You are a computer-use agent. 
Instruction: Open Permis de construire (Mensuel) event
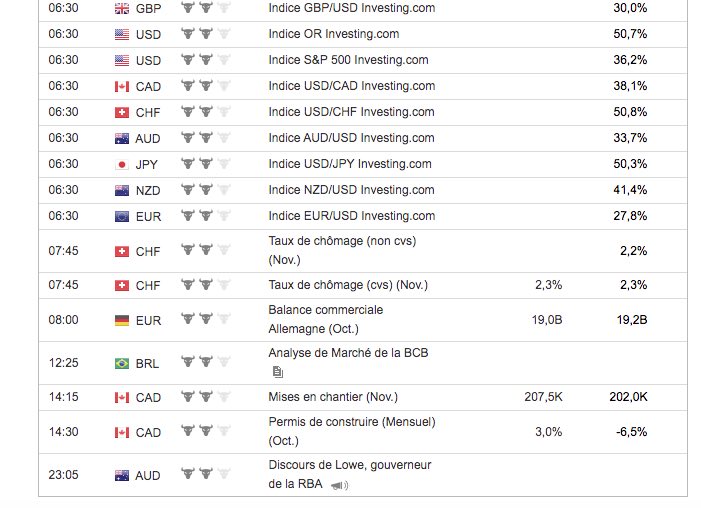coord(352,431)
